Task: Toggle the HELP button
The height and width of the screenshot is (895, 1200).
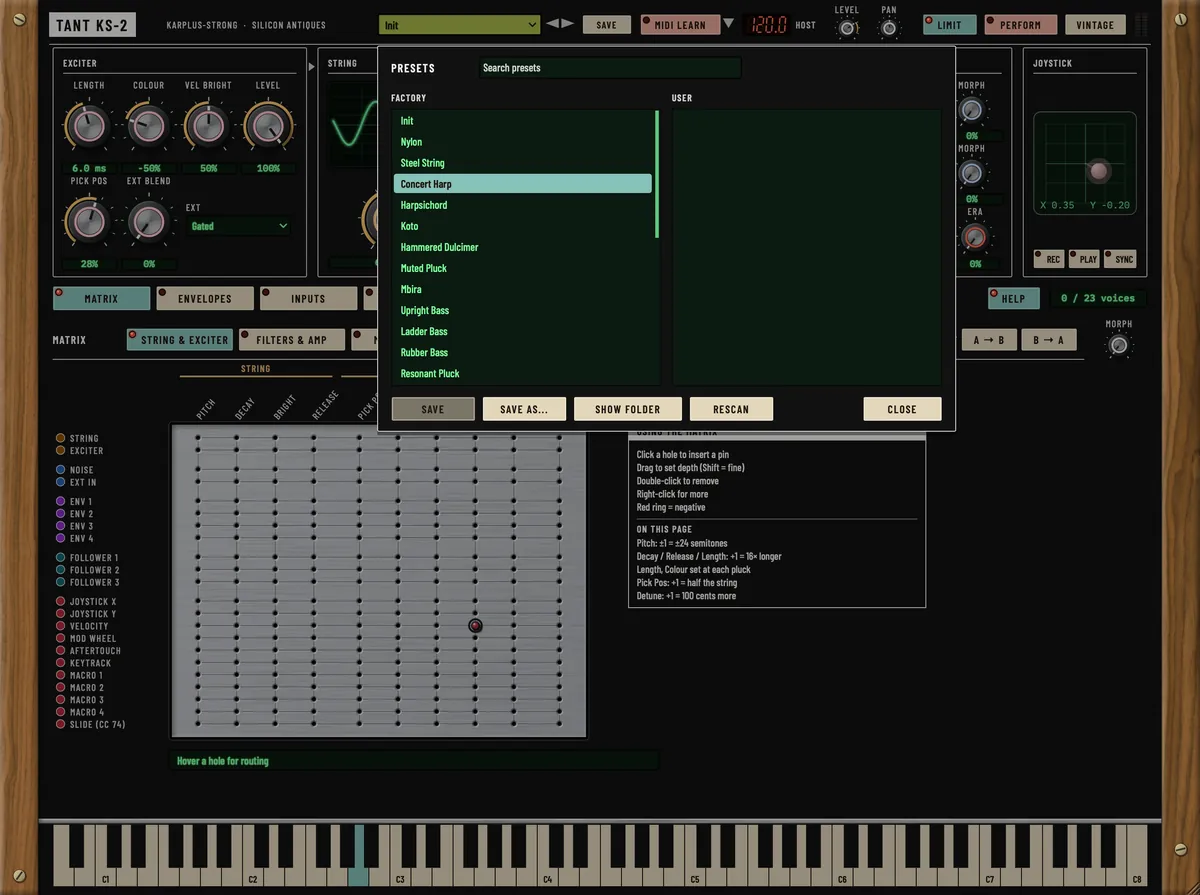Action: point(1013,298)
